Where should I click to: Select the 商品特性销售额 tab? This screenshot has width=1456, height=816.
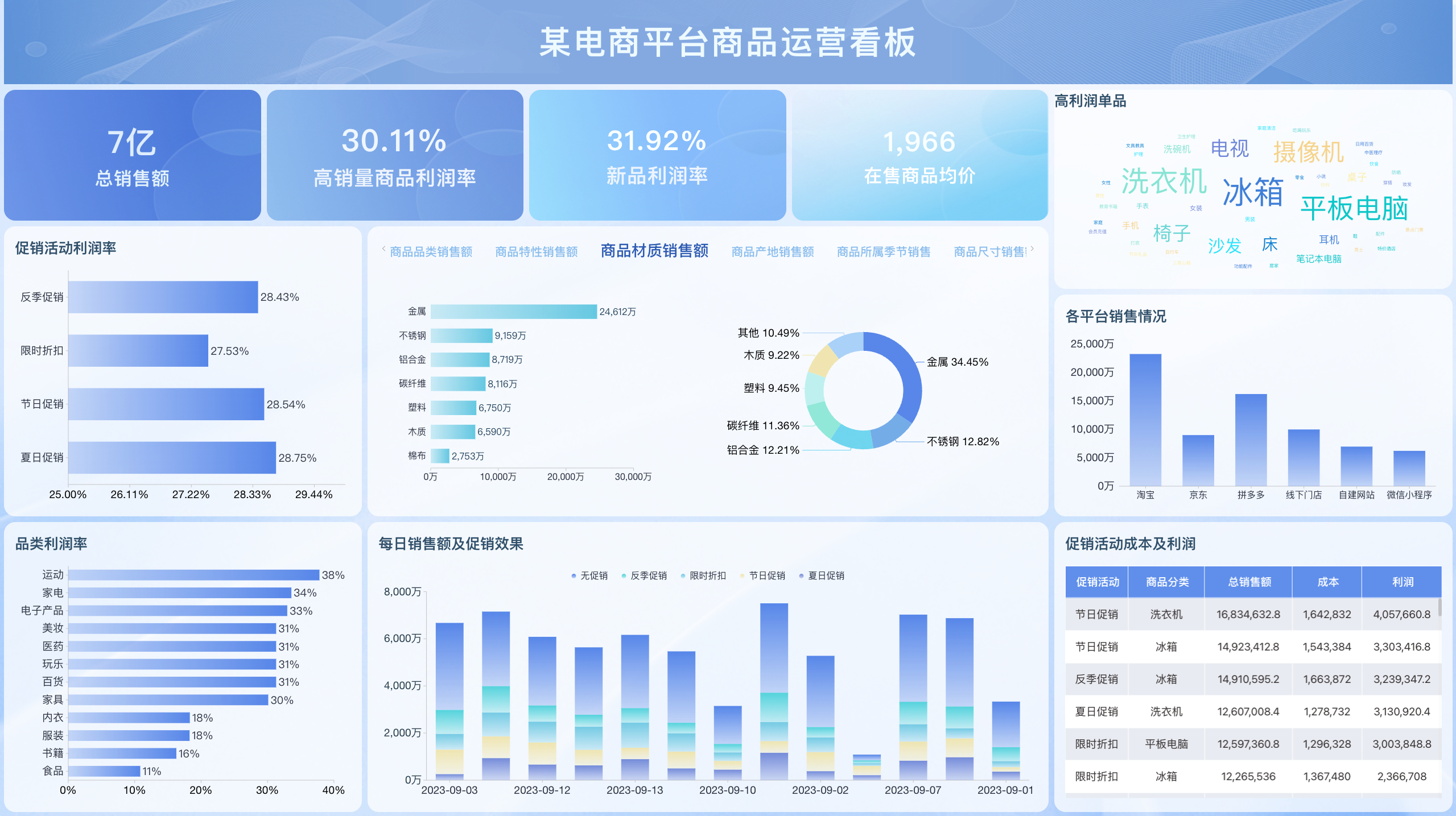pos(536,251)
